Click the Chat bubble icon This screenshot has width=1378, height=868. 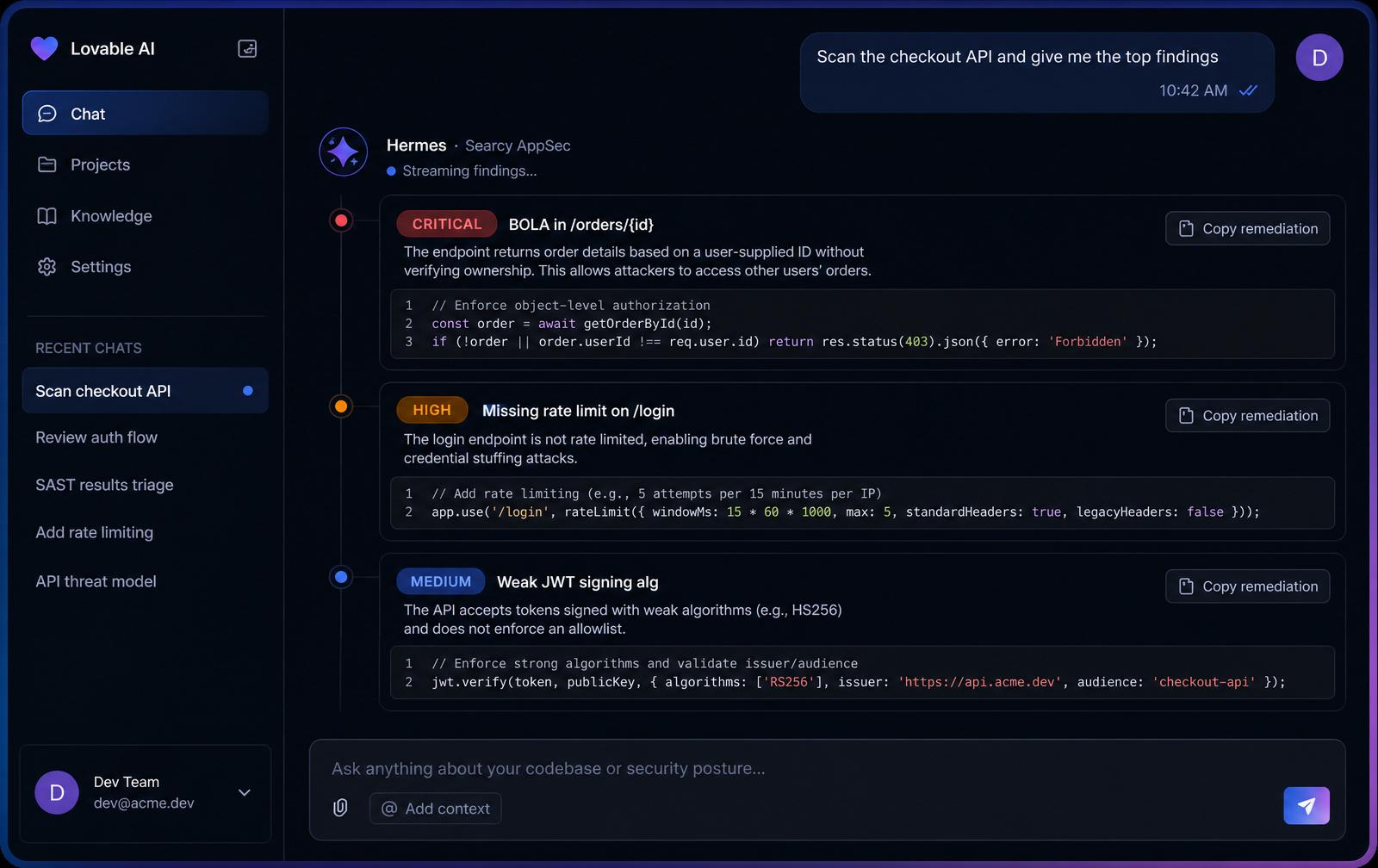tap(47, 114)
